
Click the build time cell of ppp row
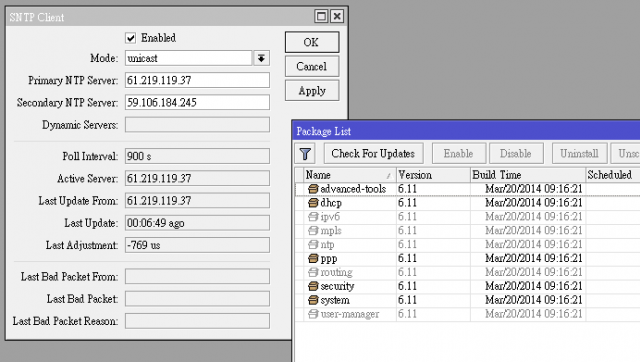(528, 258)
